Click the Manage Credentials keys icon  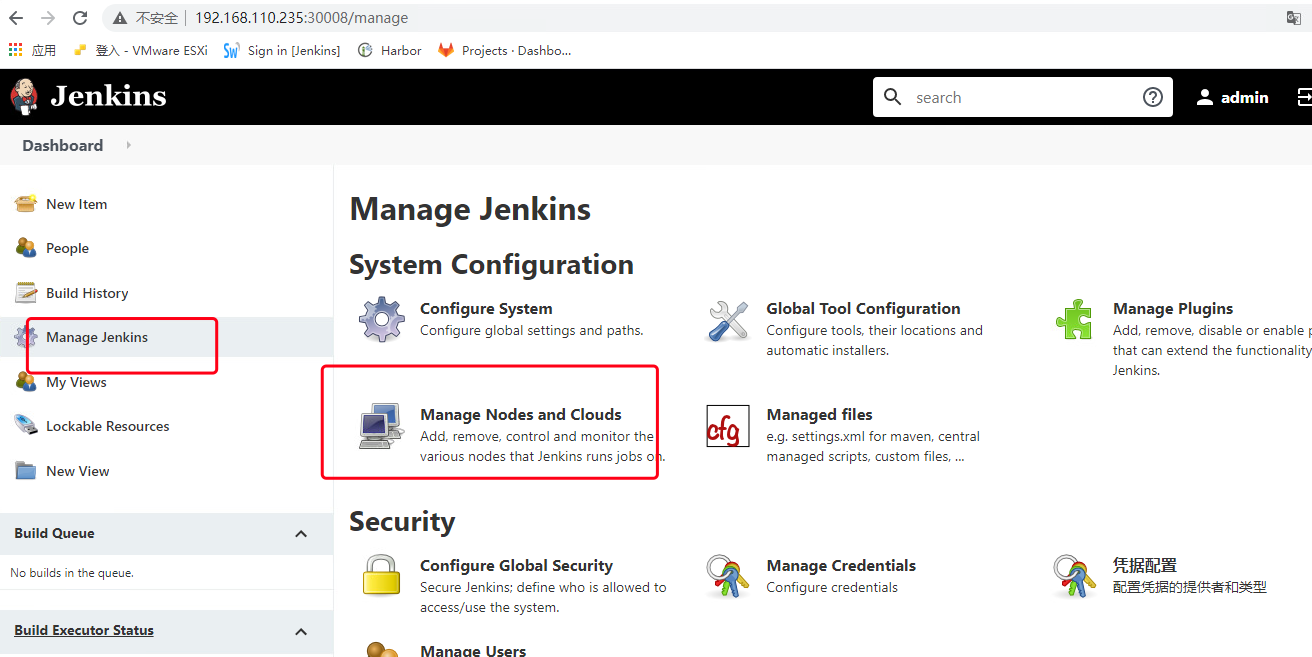point(728,577)
